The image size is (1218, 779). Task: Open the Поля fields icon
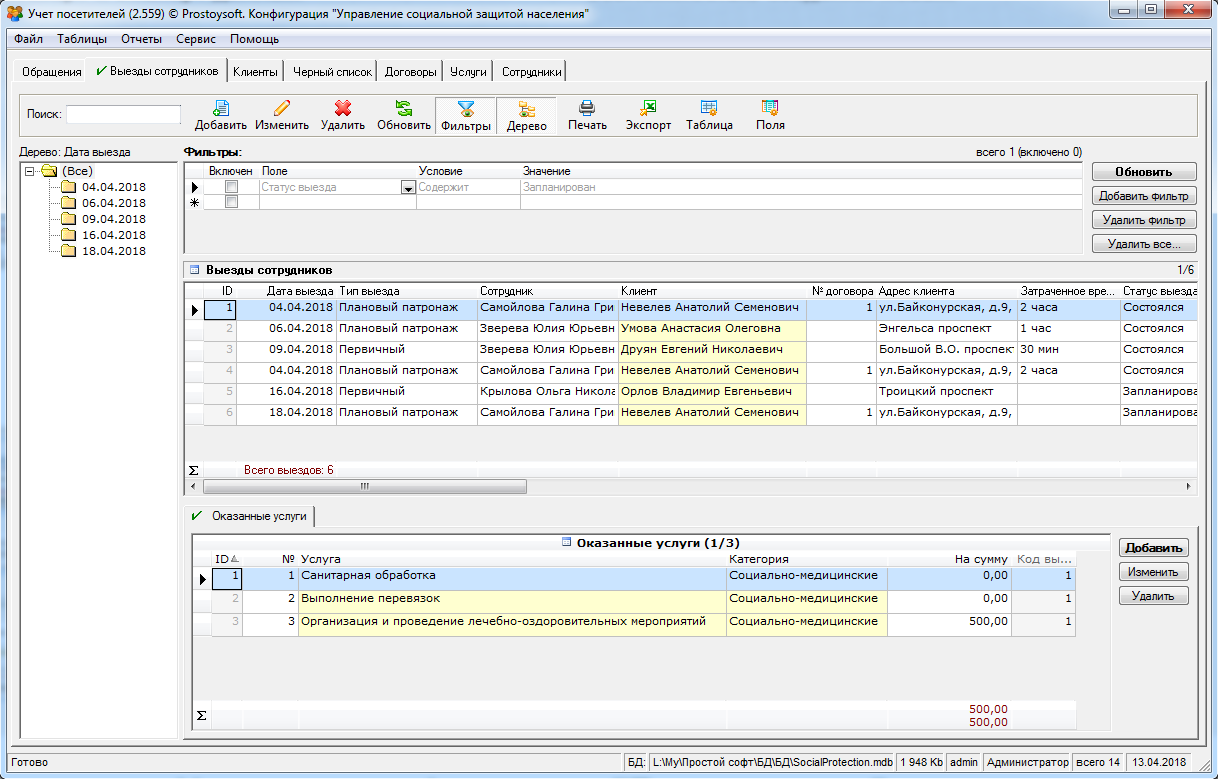click(x=770, y=109)
